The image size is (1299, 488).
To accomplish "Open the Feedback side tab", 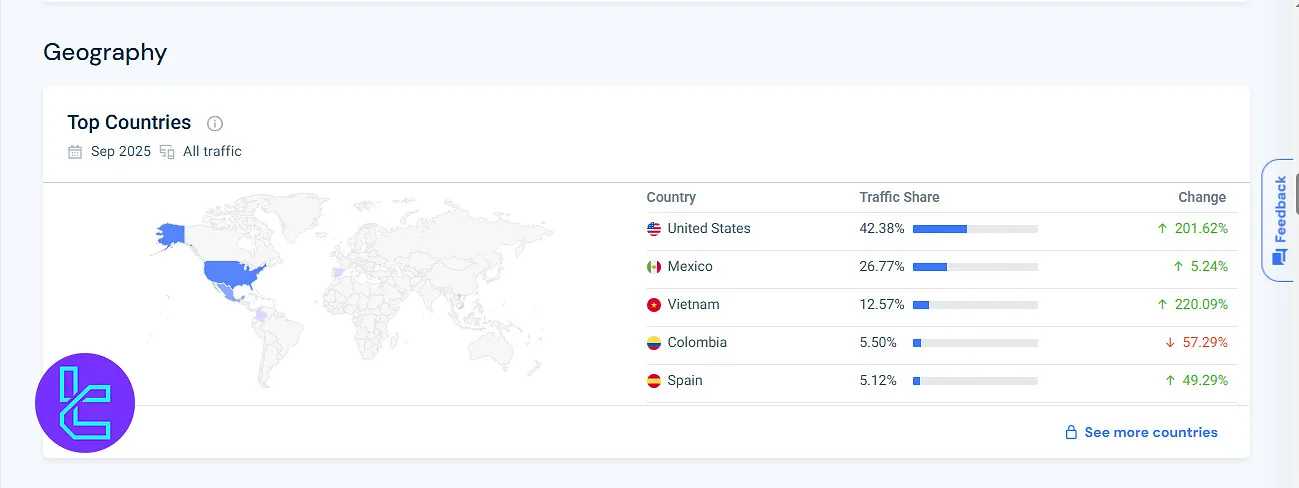I will [x=1279, y=220].
